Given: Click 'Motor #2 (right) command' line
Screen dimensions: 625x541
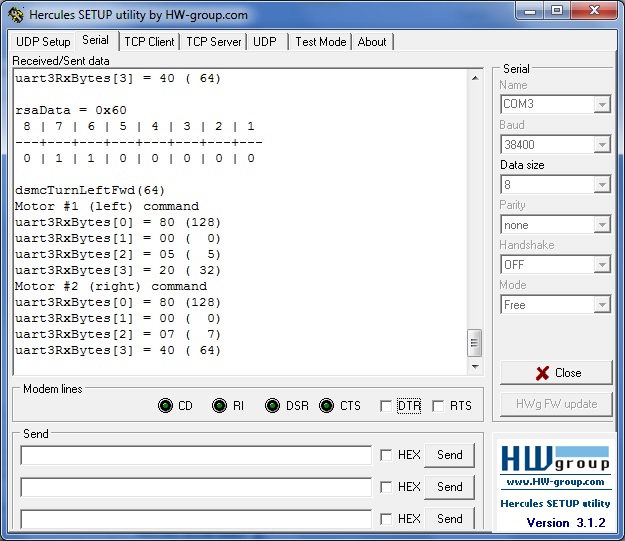Looking at the screenshot, I should pos(111,286).
